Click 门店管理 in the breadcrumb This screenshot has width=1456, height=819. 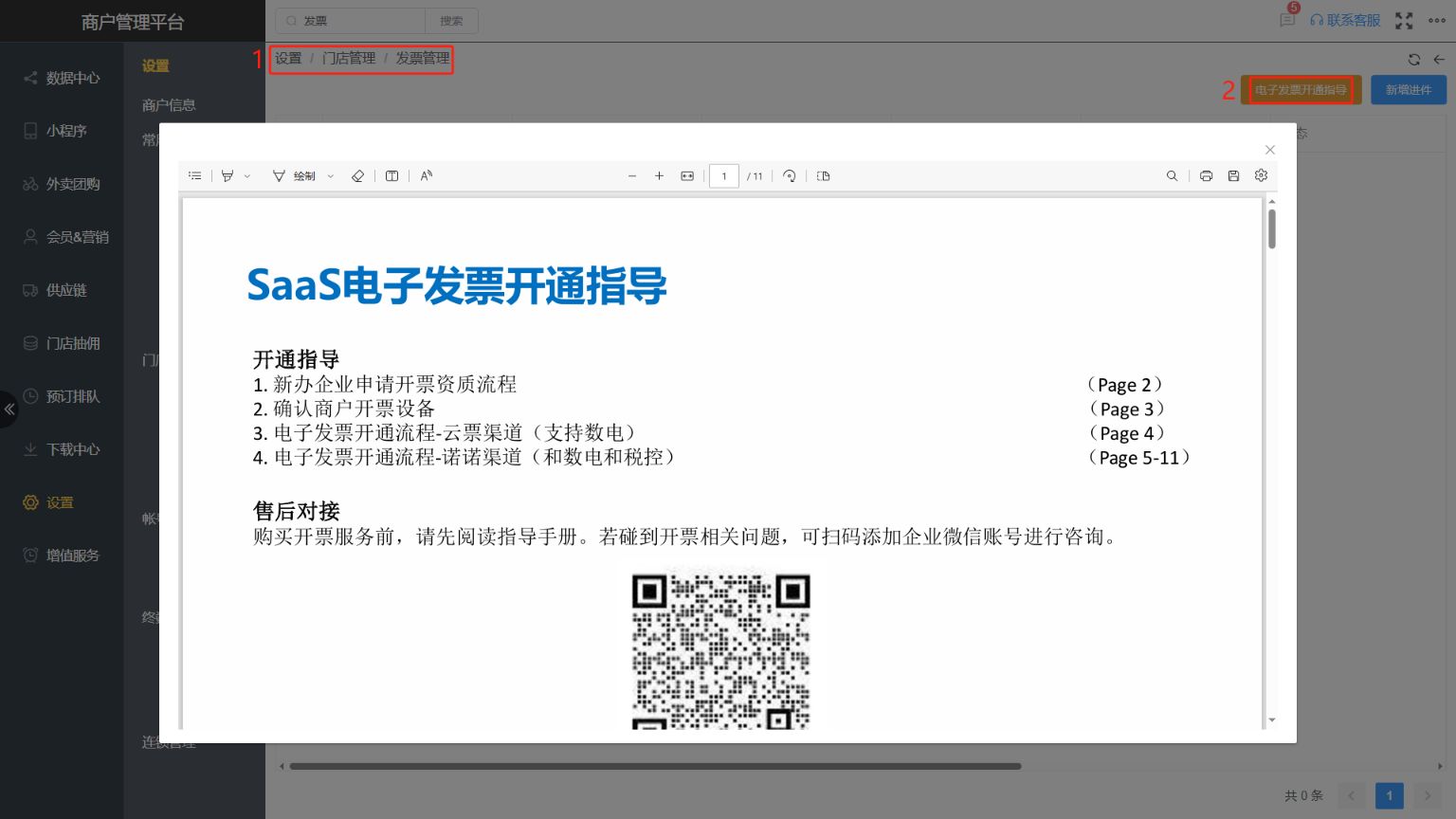coord(349,58)
